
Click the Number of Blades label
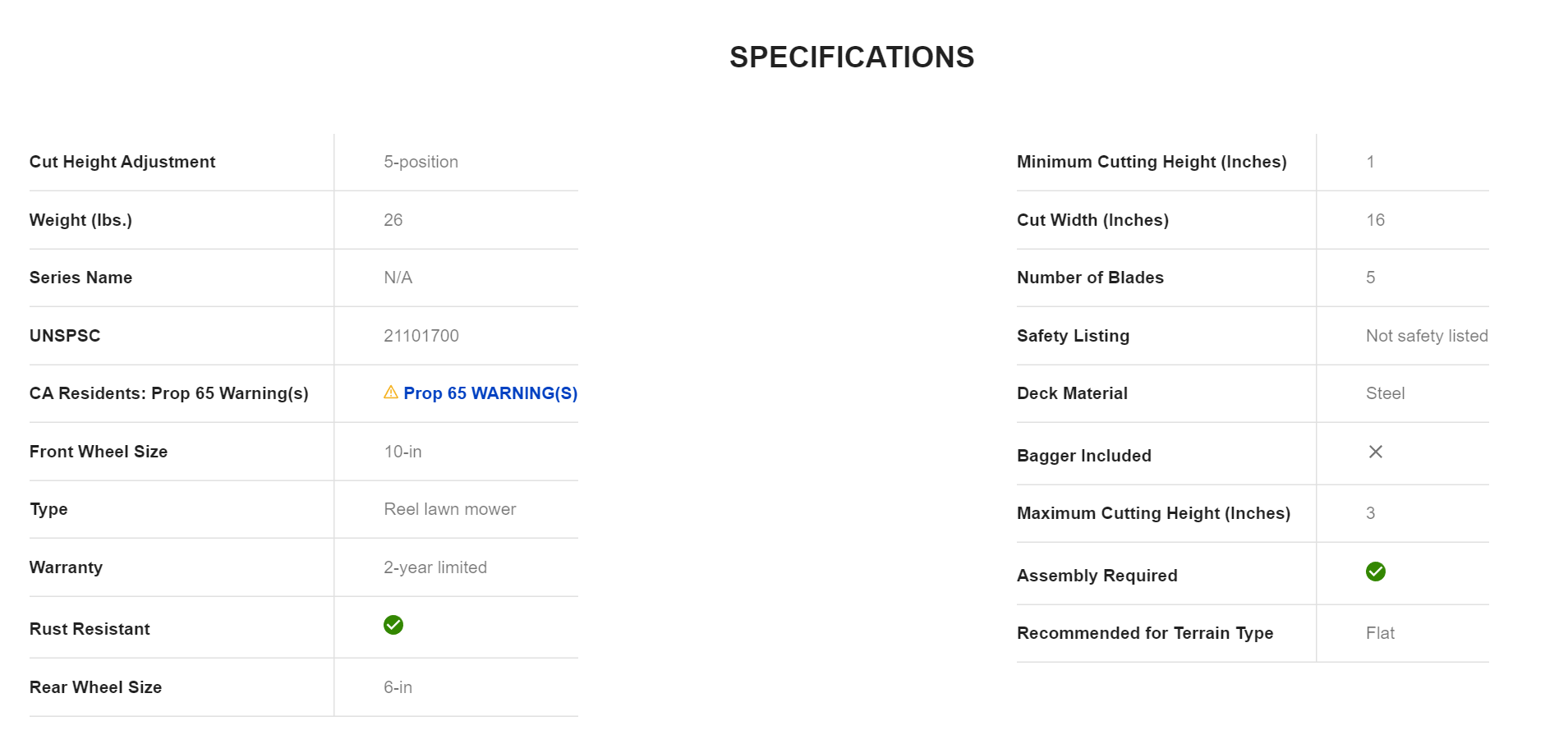1090,278
